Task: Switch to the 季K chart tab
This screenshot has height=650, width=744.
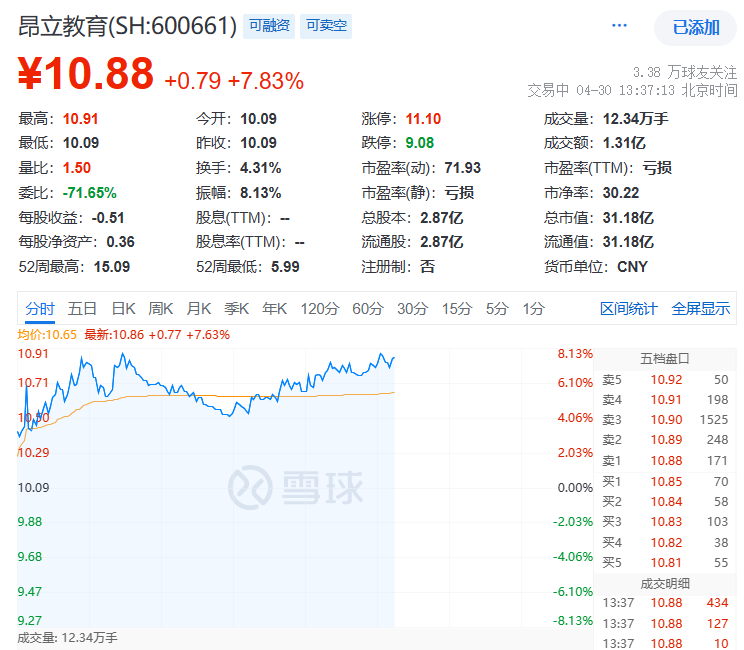Action: click(236, 309)
